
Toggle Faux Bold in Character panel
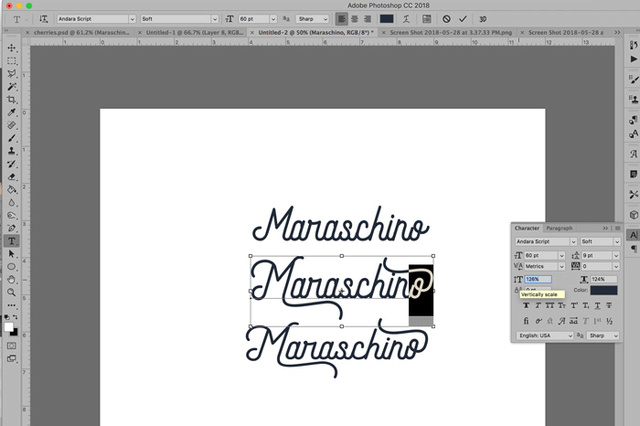[526, 305]
